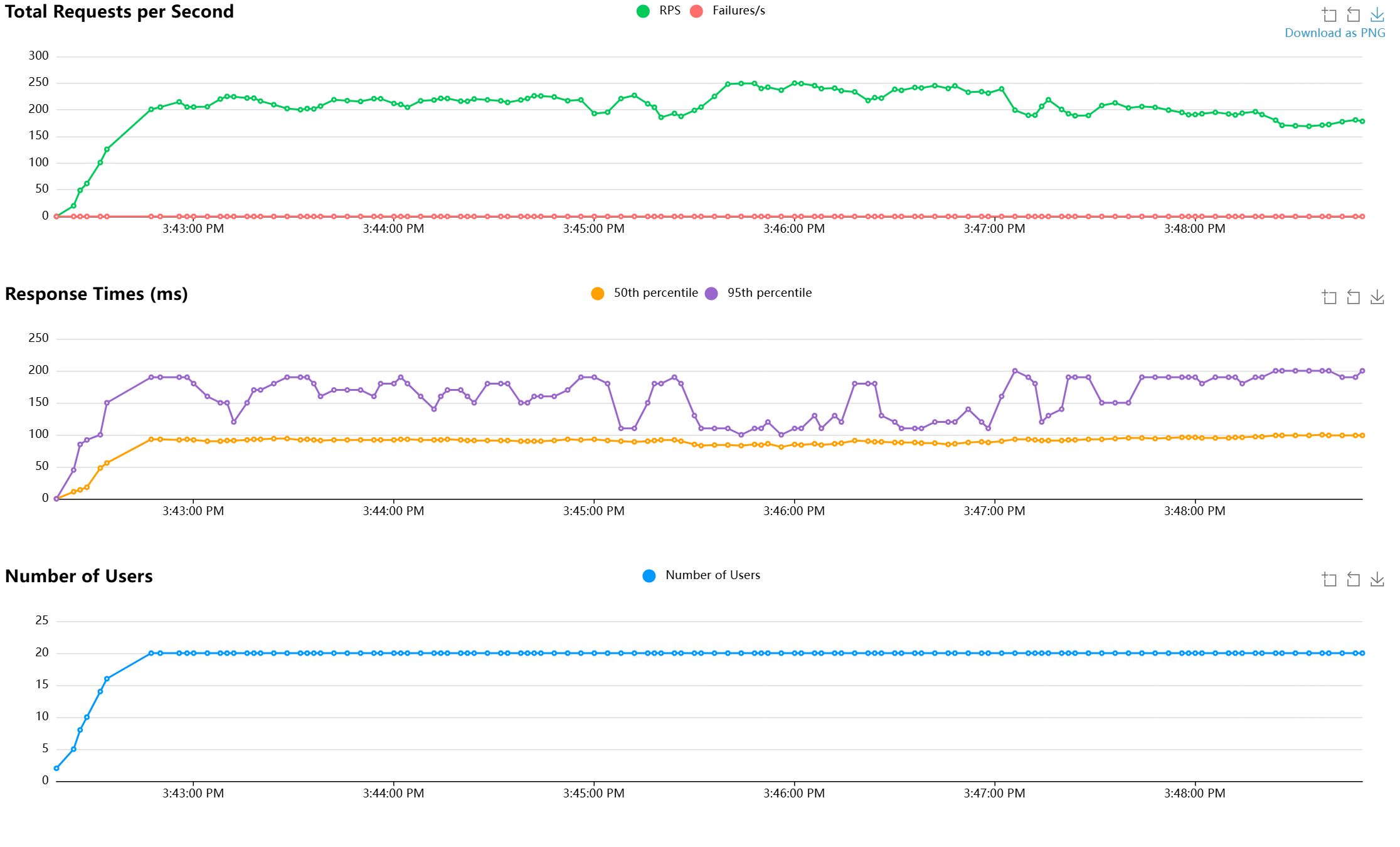Save the Number of Users chart as an image

coord(1377,579)
